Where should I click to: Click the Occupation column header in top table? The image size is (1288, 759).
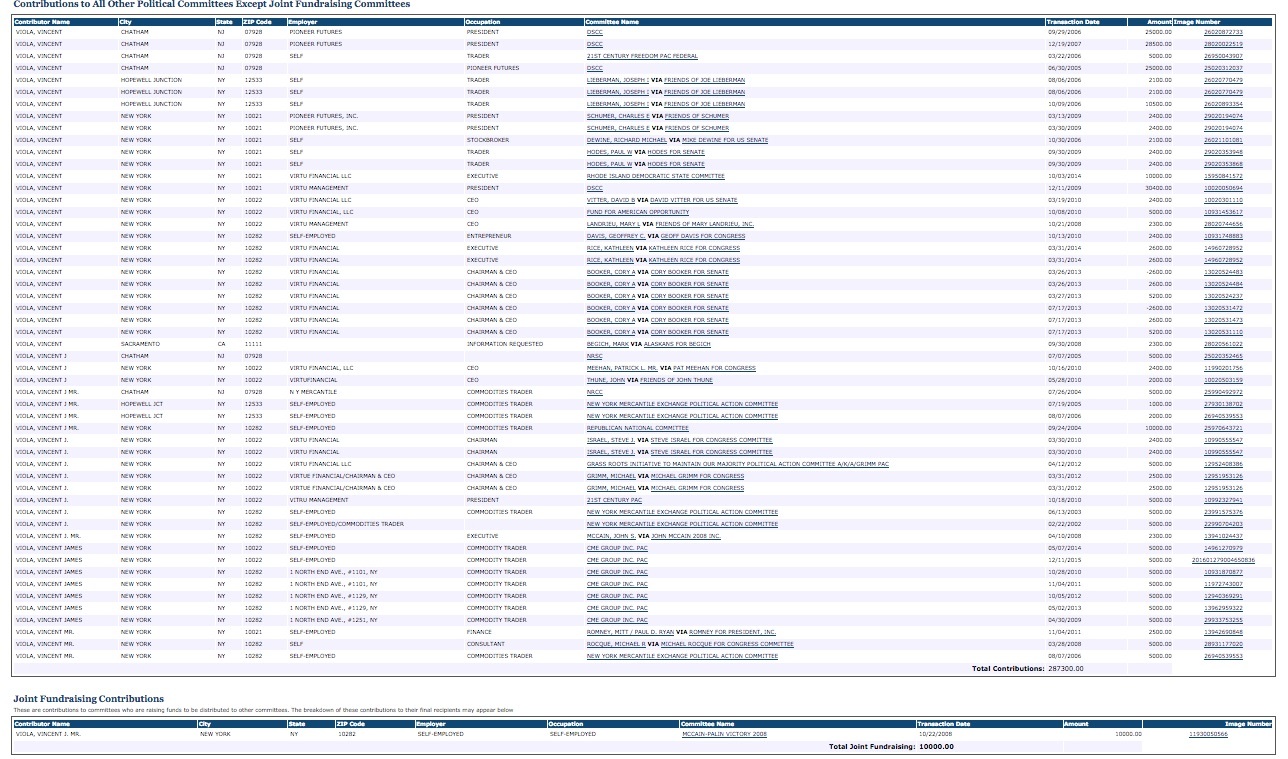tap(483, 21)
